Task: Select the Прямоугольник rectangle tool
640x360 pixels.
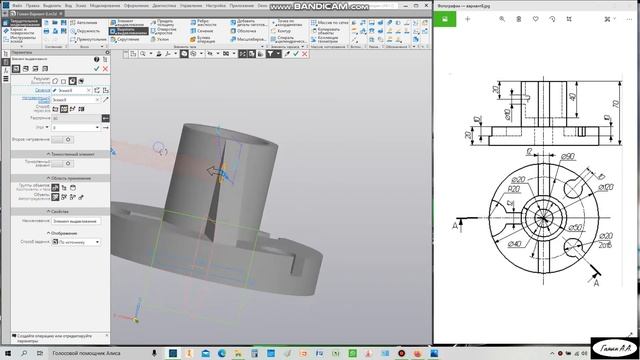Action: [x=88, y=40]
